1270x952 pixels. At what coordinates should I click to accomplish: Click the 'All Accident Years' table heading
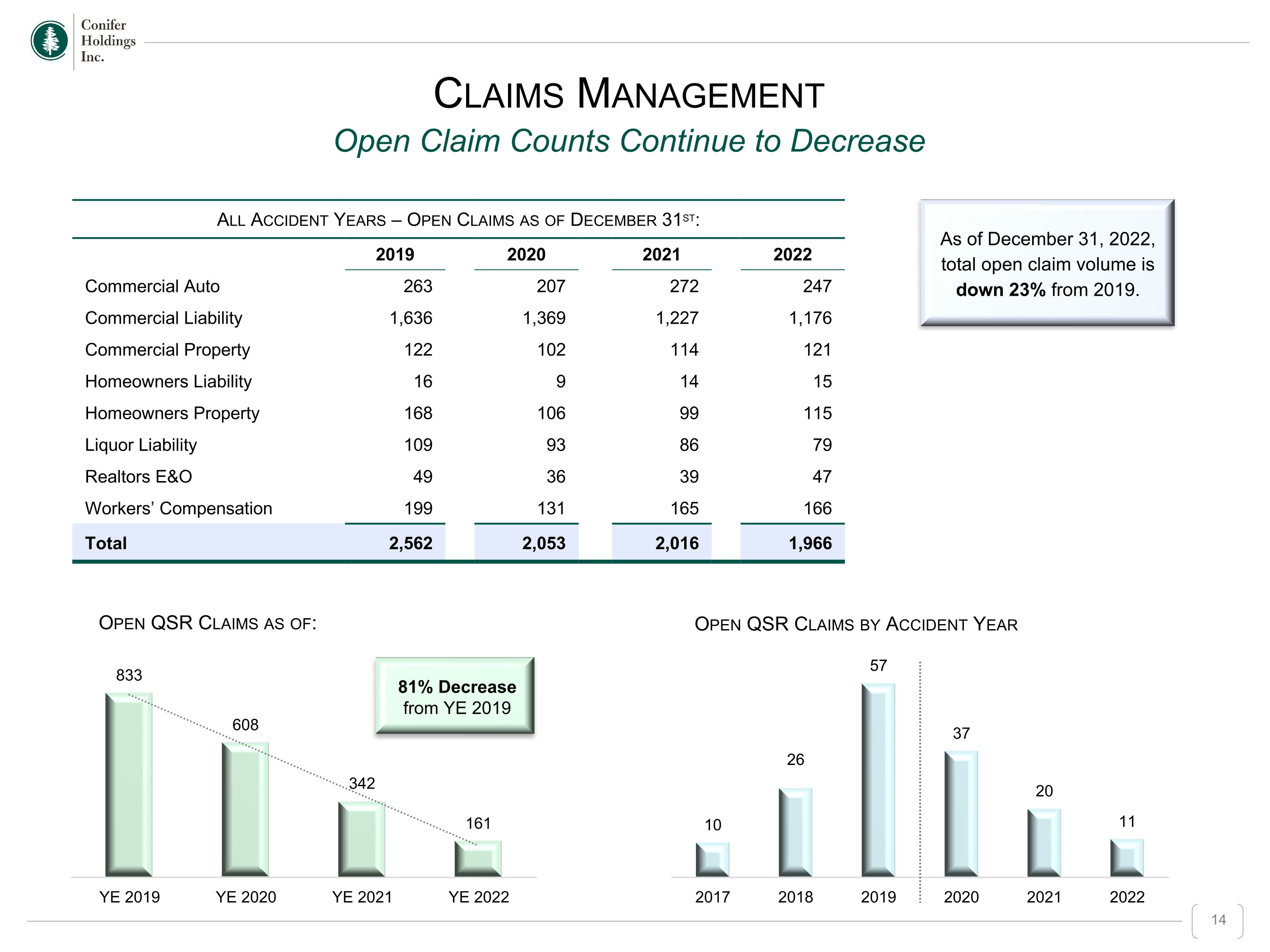(458, 220)
